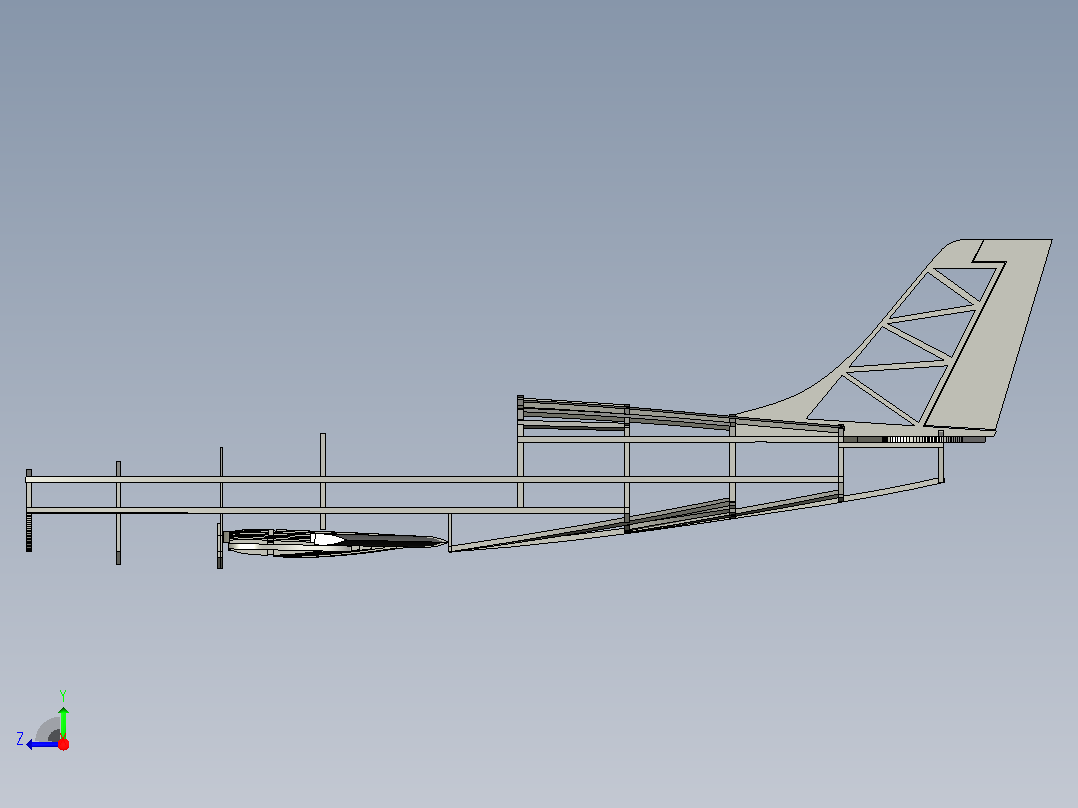Select the tallest forward vertical former
Image resolution: width=1078 pixels, height=808 pixels.
[x=322, y=481]
